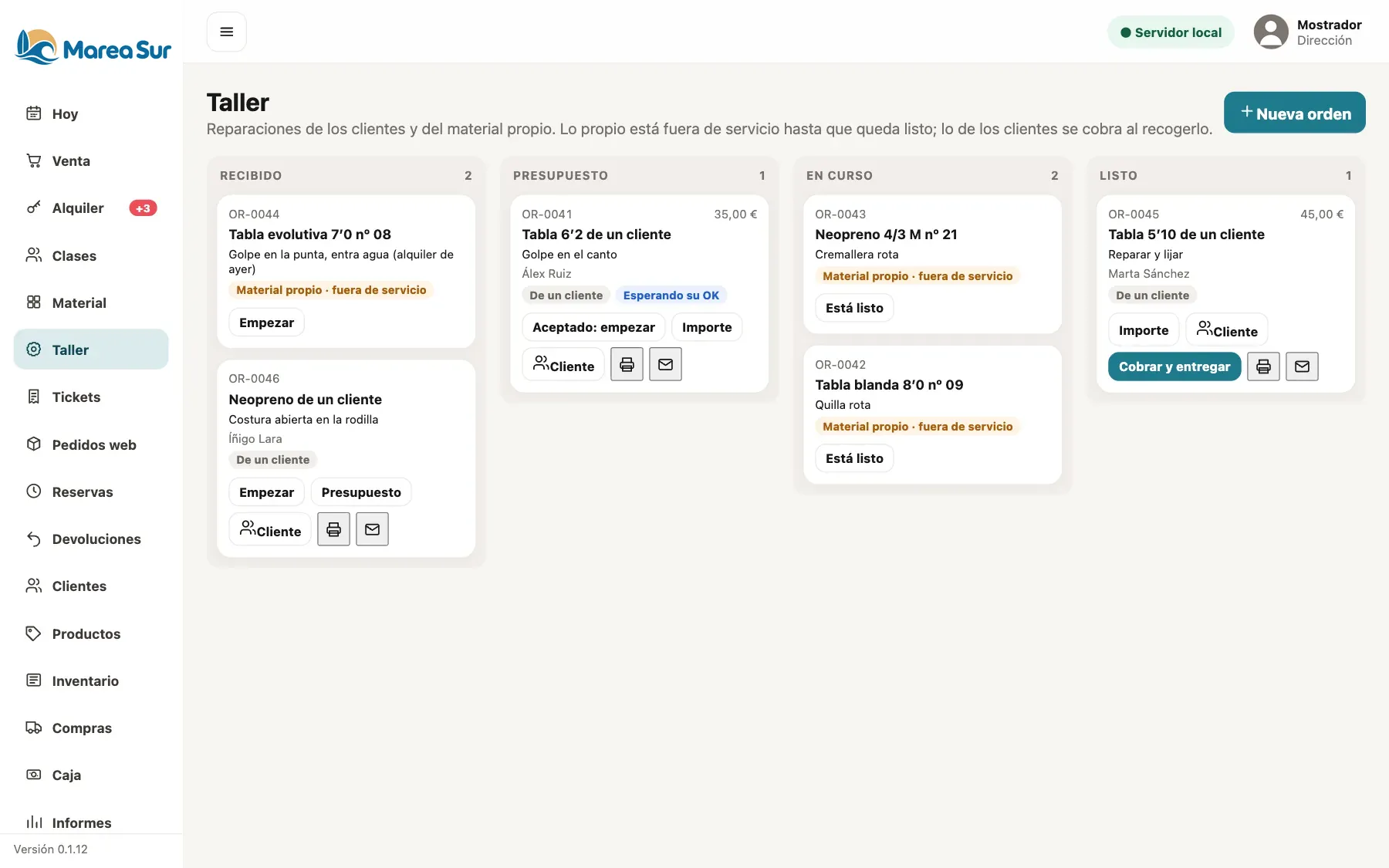
Task: Click Aceptado: empezar on OR-0041
Action: [593, 327]
